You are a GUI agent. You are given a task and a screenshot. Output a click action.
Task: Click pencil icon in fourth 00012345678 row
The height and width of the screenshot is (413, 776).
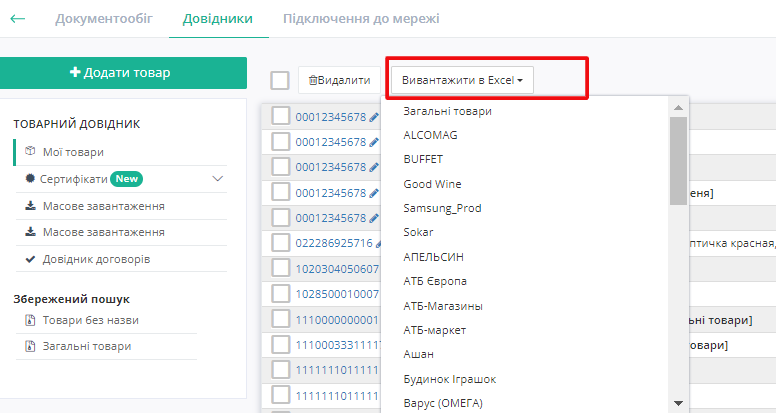click(374, 193)
